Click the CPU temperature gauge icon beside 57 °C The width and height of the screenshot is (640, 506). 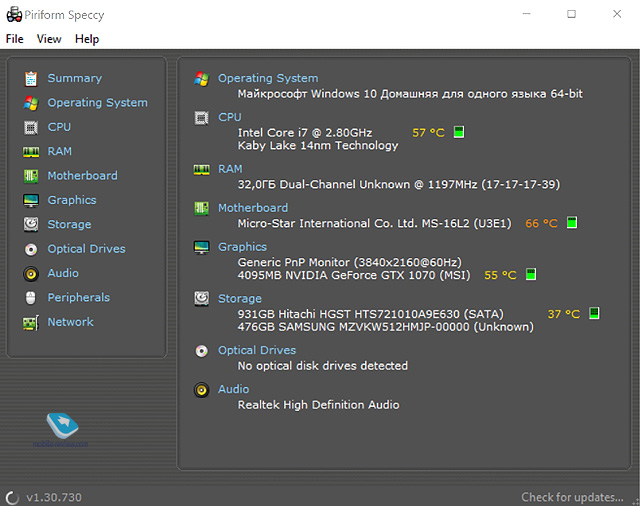[459, 132]
